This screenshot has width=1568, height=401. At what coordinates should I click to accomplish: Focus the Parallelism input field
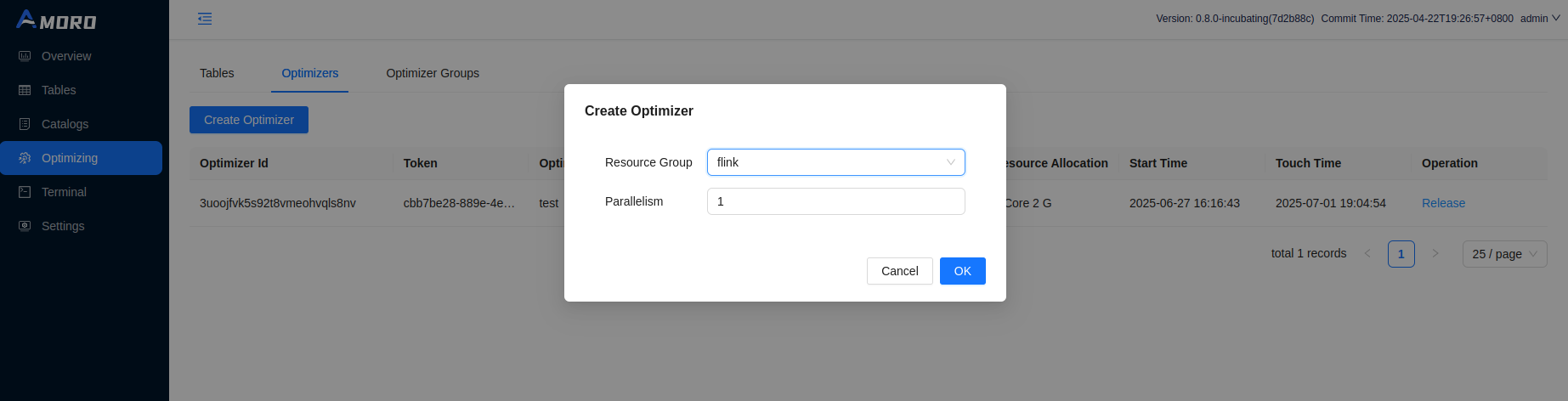[835, 201]
